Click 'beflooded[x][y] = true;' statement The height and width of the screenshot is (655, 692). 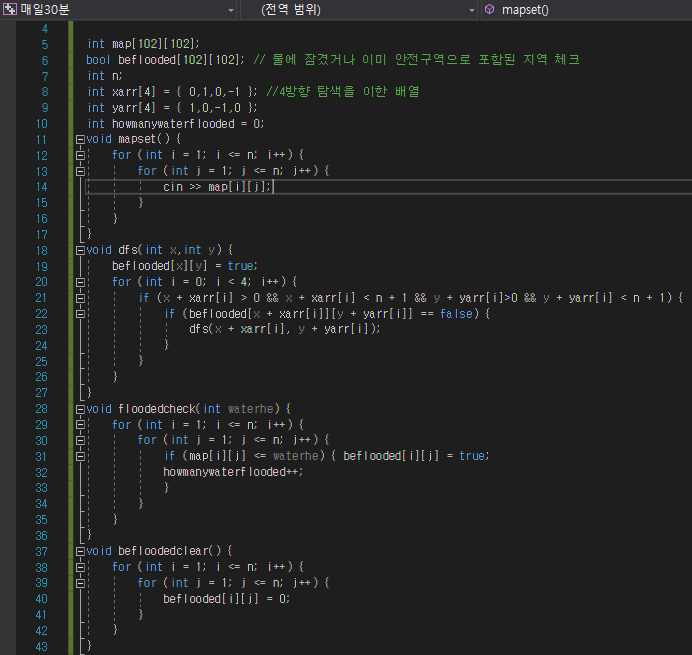click(x=184, y=266)
